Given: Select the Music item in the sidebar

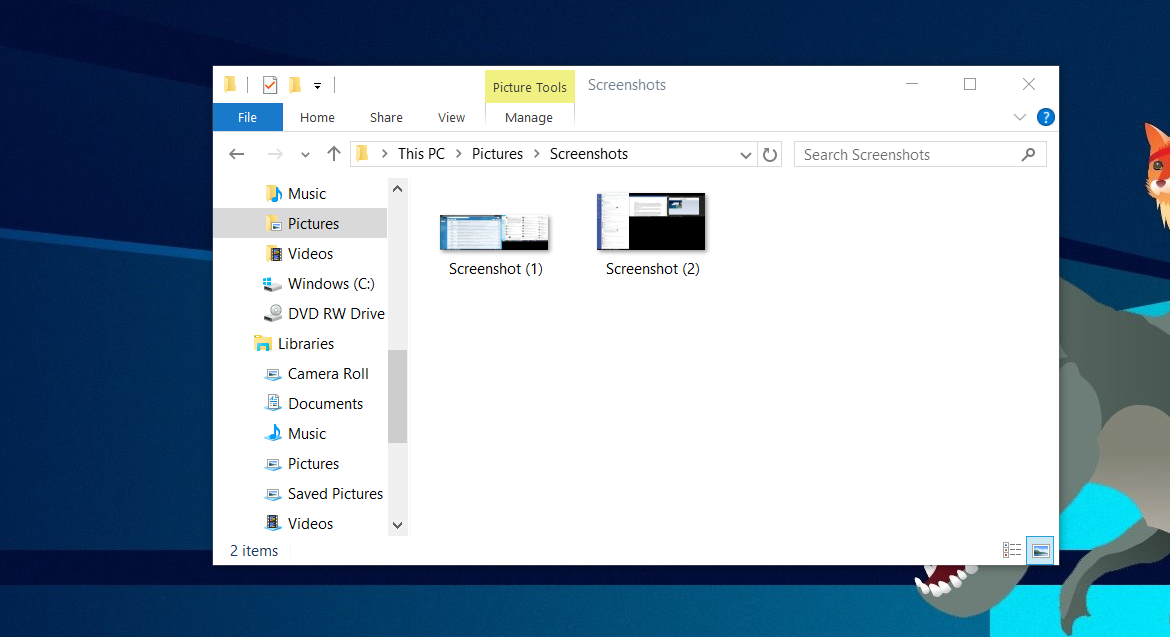Looking at the screenshot, I should point(308,193).
